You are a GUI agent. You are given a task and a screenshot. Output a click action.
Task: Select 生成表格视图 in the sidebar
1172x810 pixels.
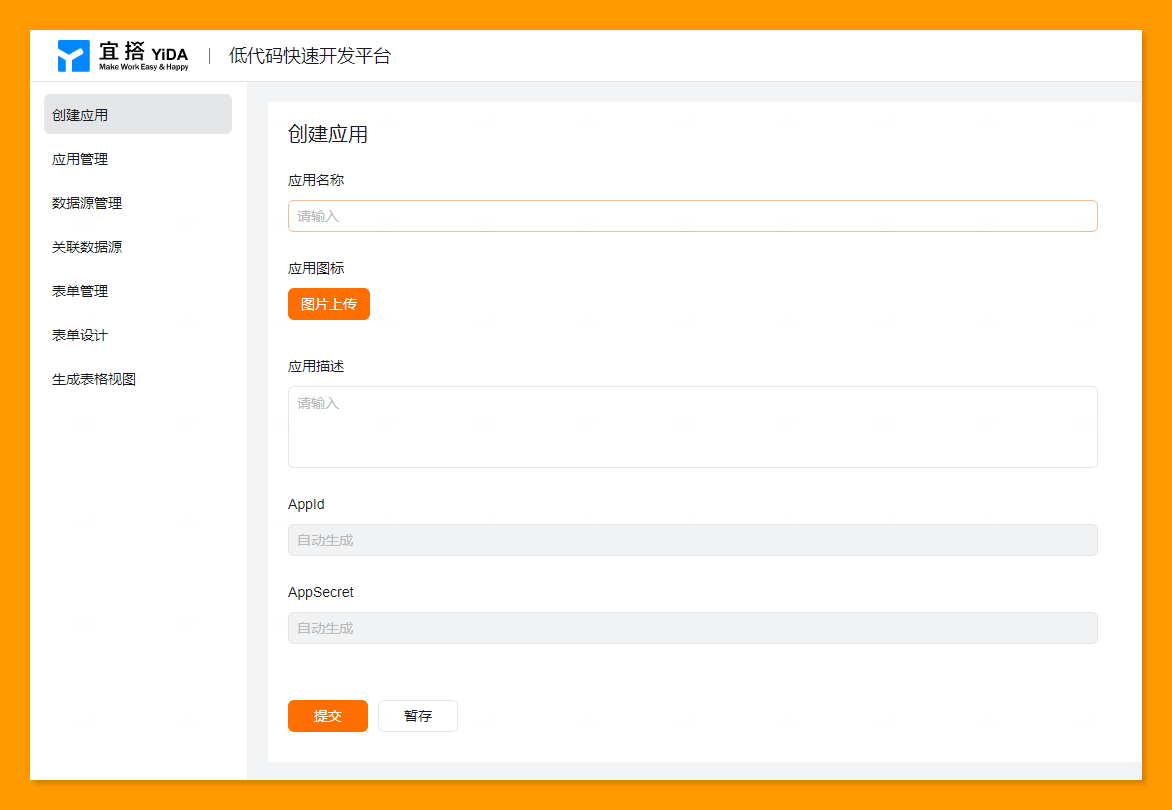94,379
